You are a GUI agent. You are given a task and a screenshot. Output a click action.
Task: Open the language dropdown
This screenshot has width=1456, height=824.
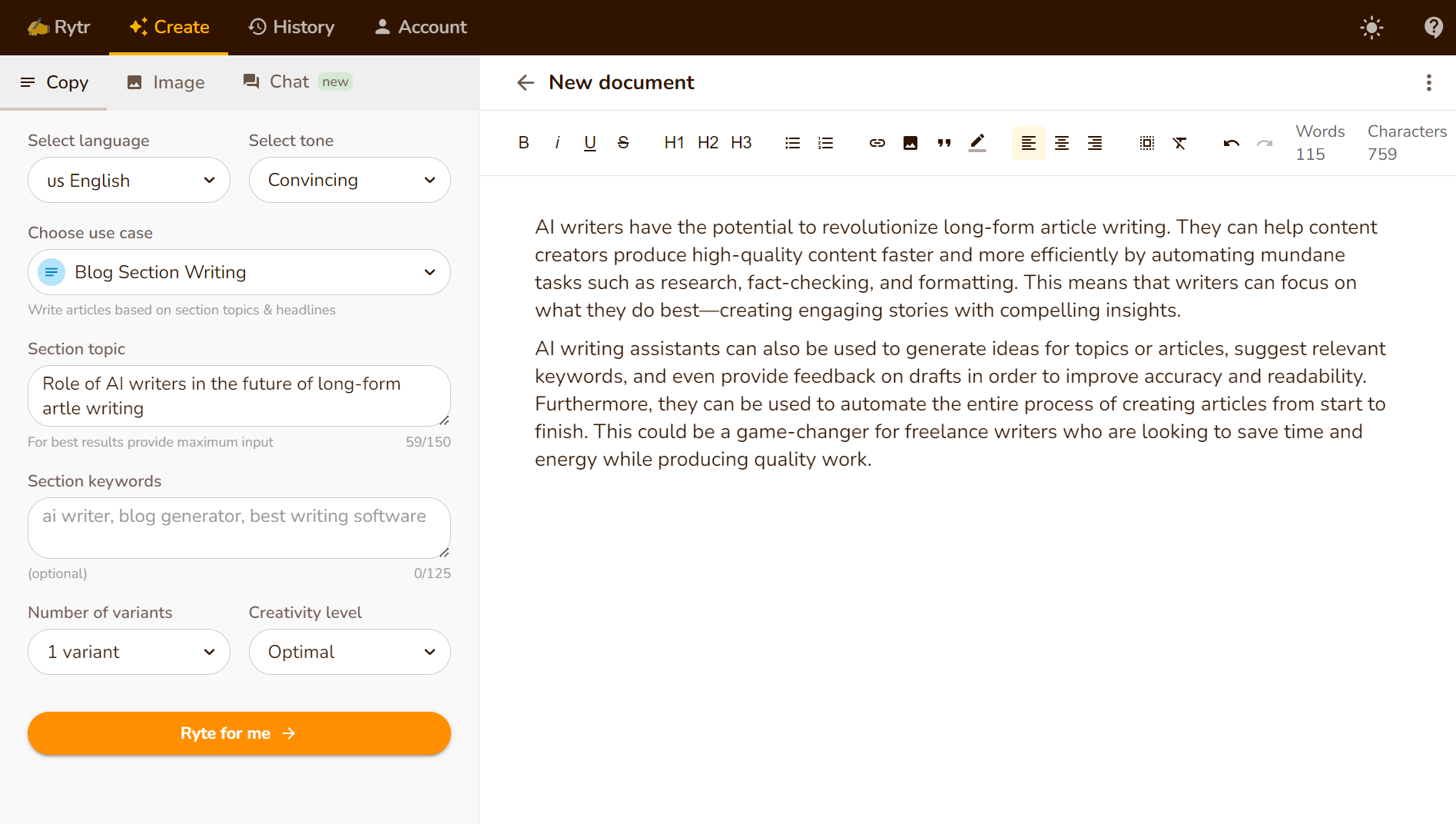coord(129,180)
